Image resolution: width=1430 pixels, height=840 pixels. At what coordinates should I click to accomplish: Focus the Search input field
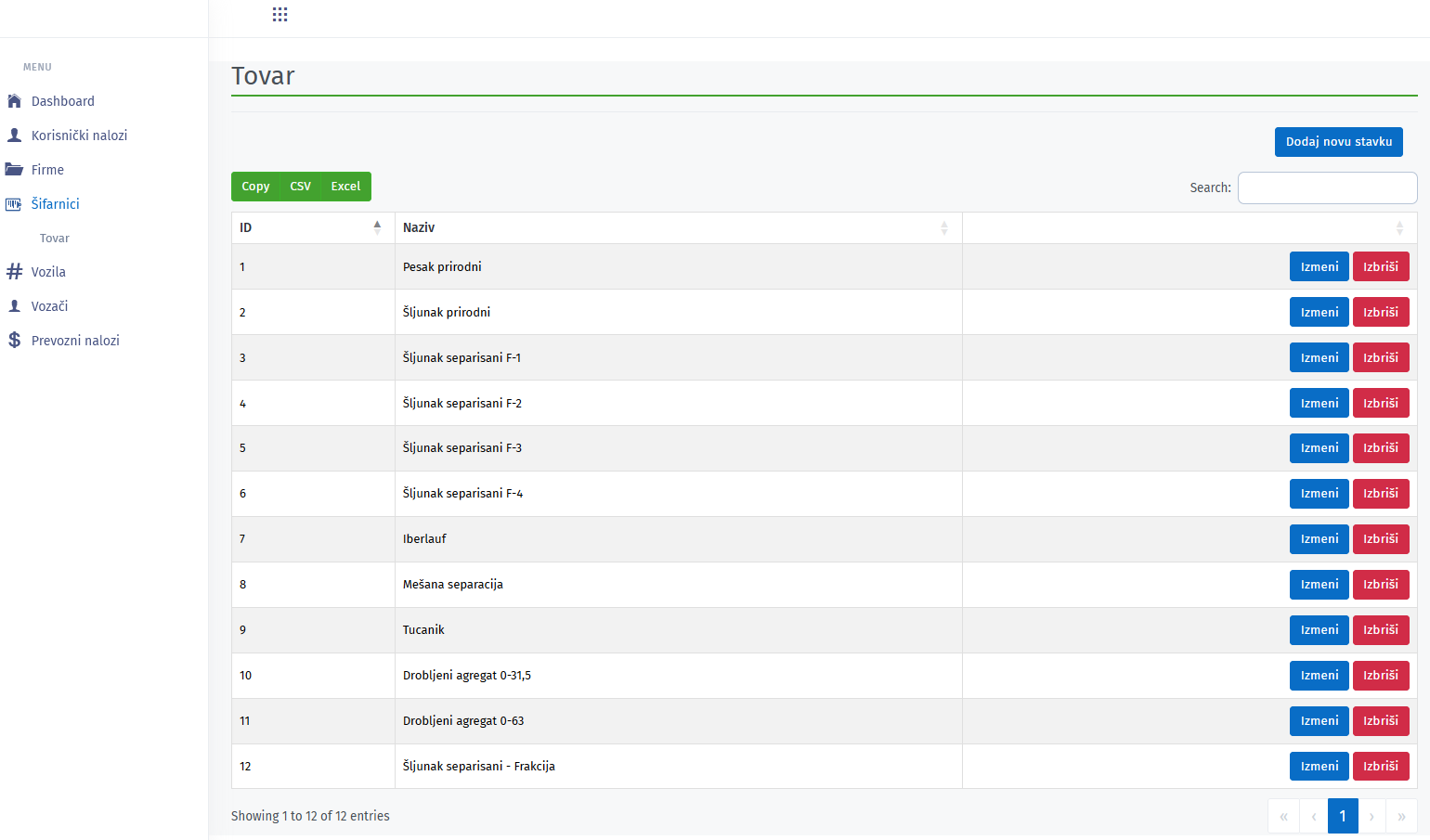pyautogui.click(x=1327, y=187)
